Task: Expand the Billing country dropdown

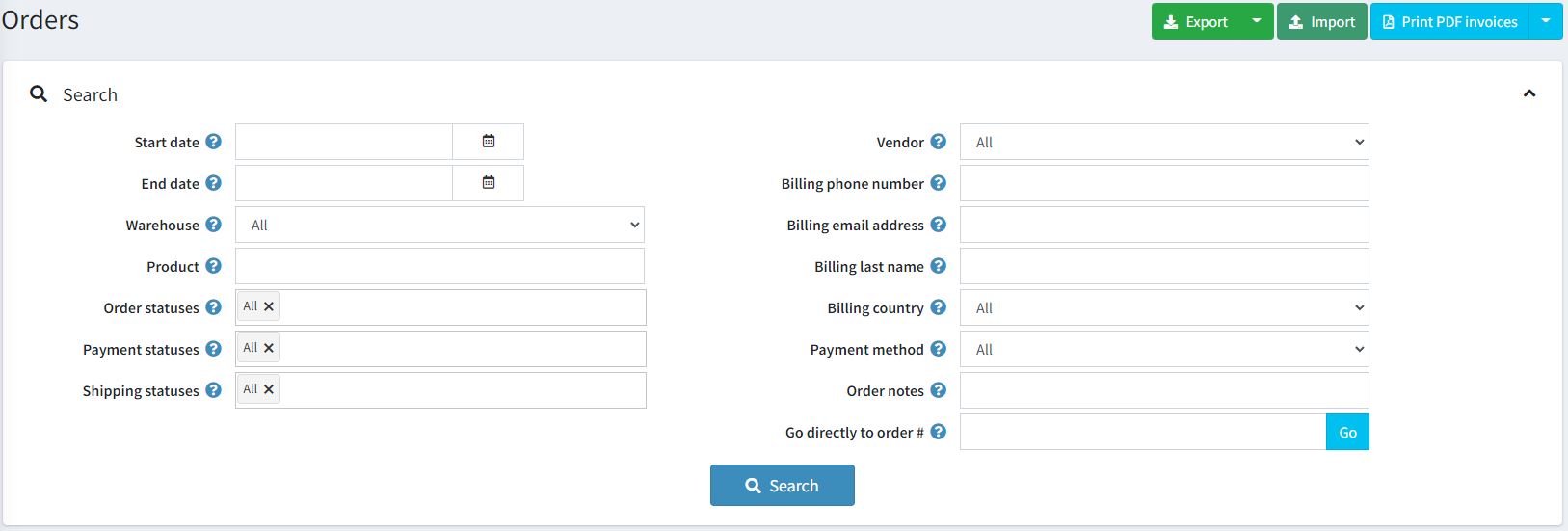Action: 1164,307
